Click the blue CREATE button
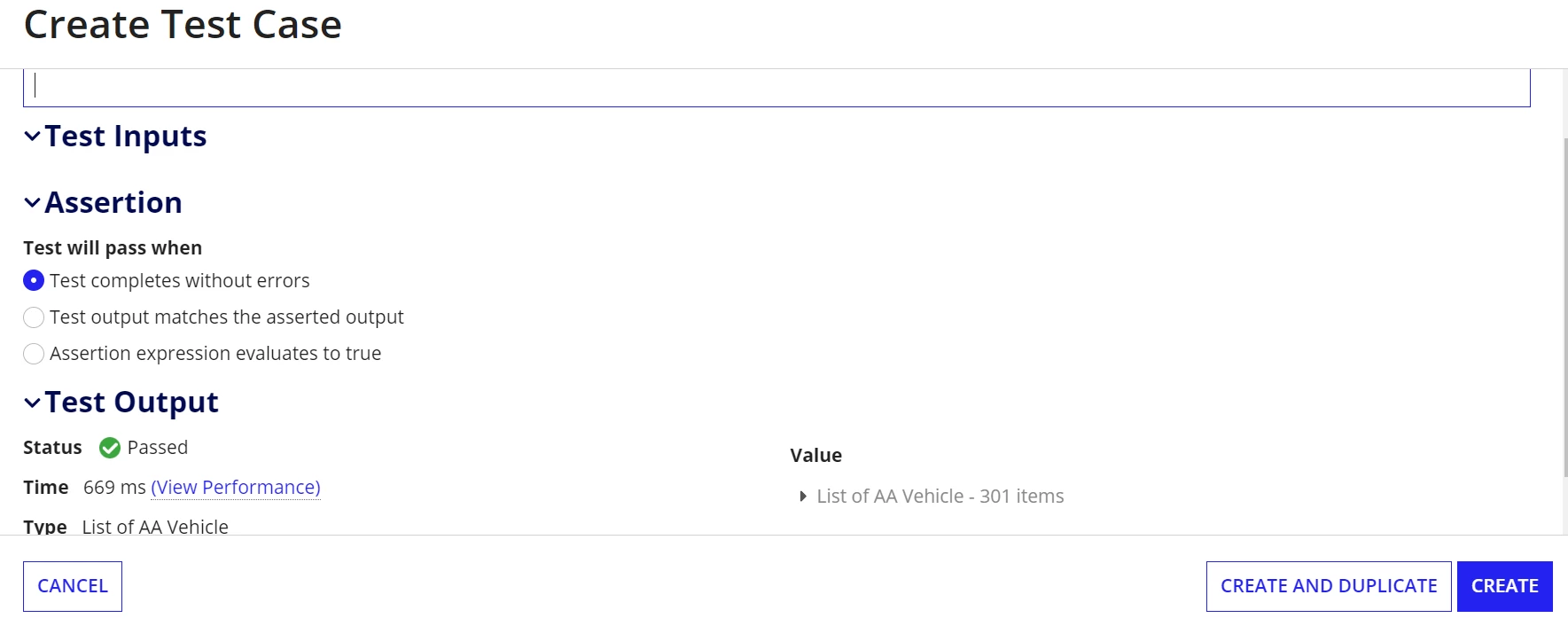 [1505, 586]
